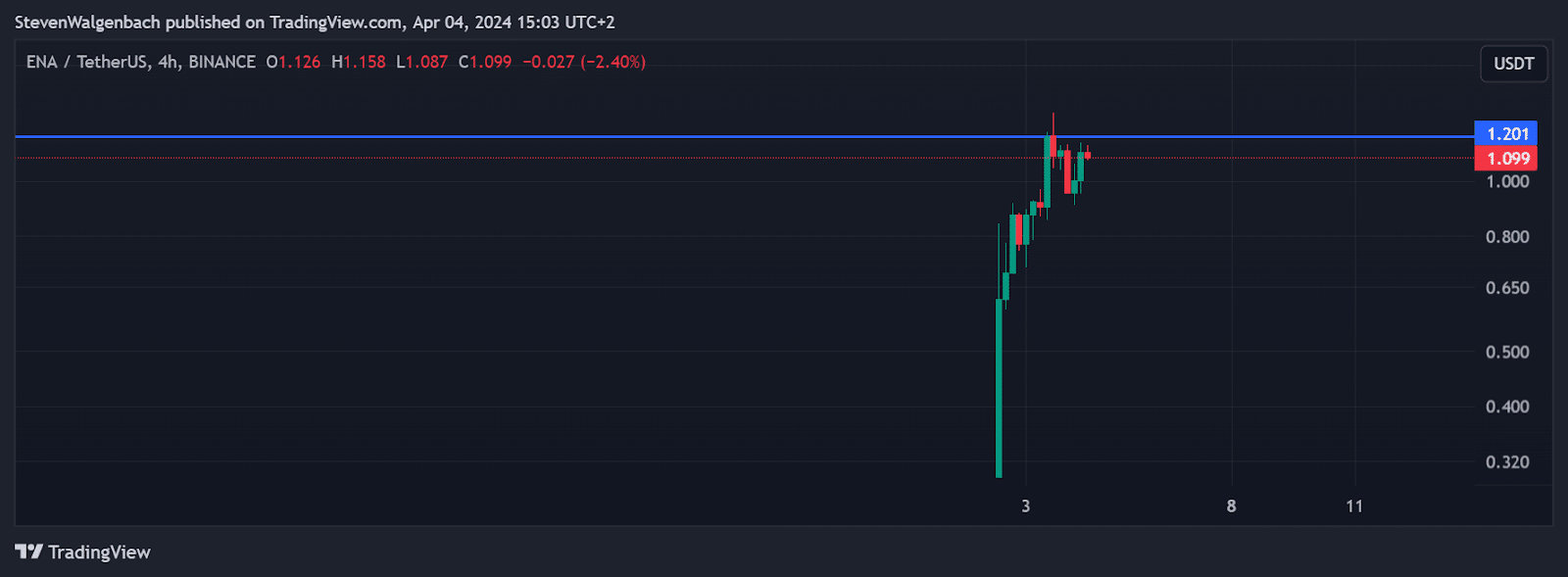Click the red 1.099 current price label
Image resolution: width=1568 pixels, height=577 pixels.
1506,159
